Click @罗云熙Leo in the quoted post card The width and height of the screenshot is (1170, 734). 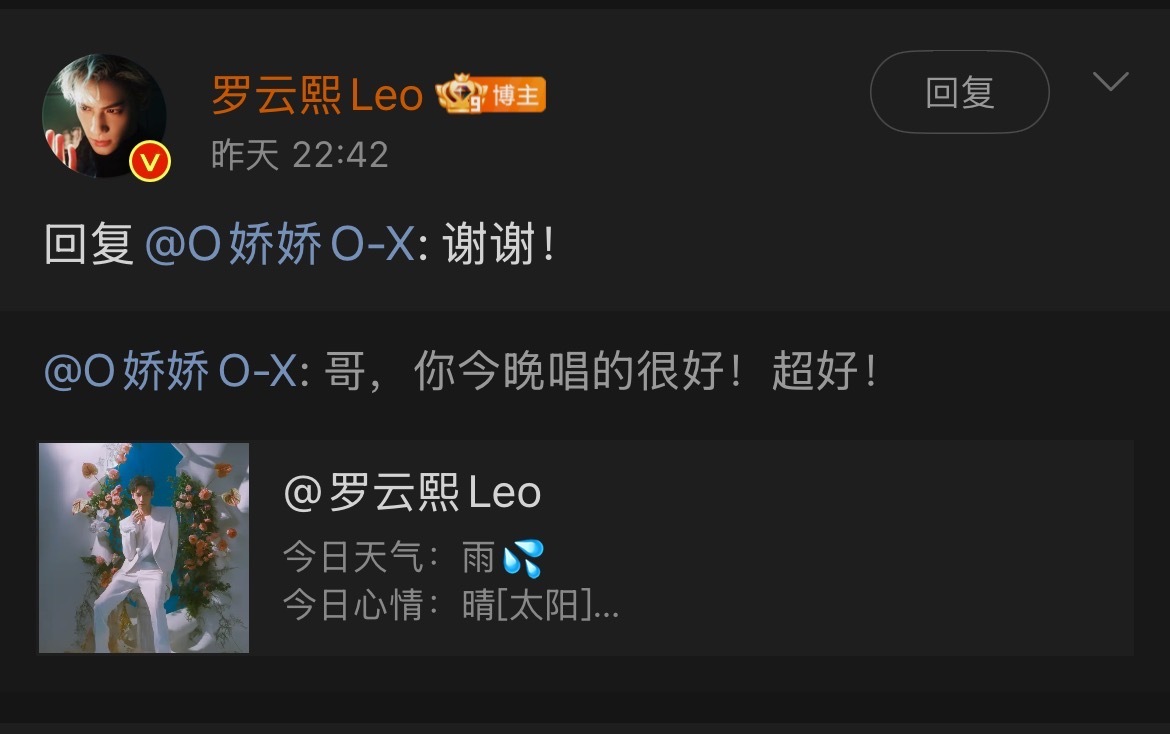point(412,493)
